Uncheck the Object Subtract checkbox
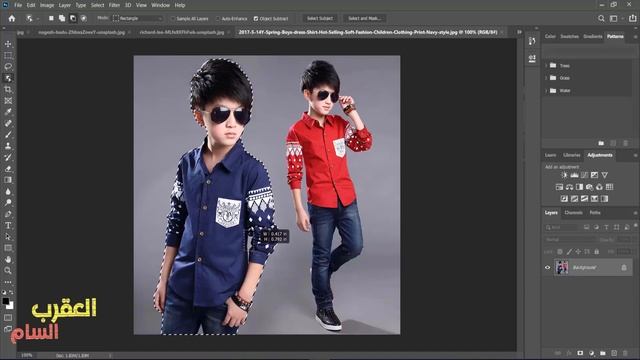Viewport: 640px width, 360px height. [256, 18]
